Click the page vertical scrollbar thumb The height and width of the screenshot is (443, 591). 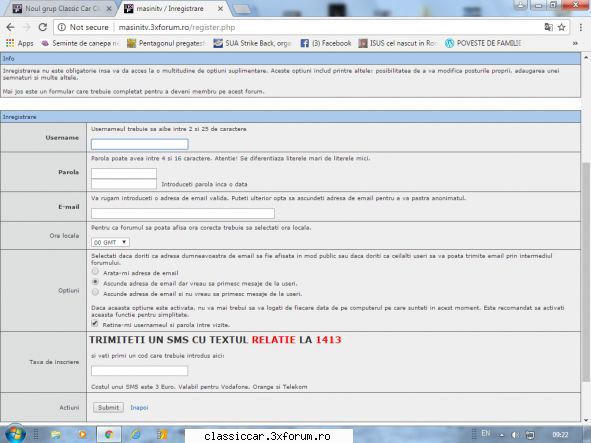pos(586,271)
